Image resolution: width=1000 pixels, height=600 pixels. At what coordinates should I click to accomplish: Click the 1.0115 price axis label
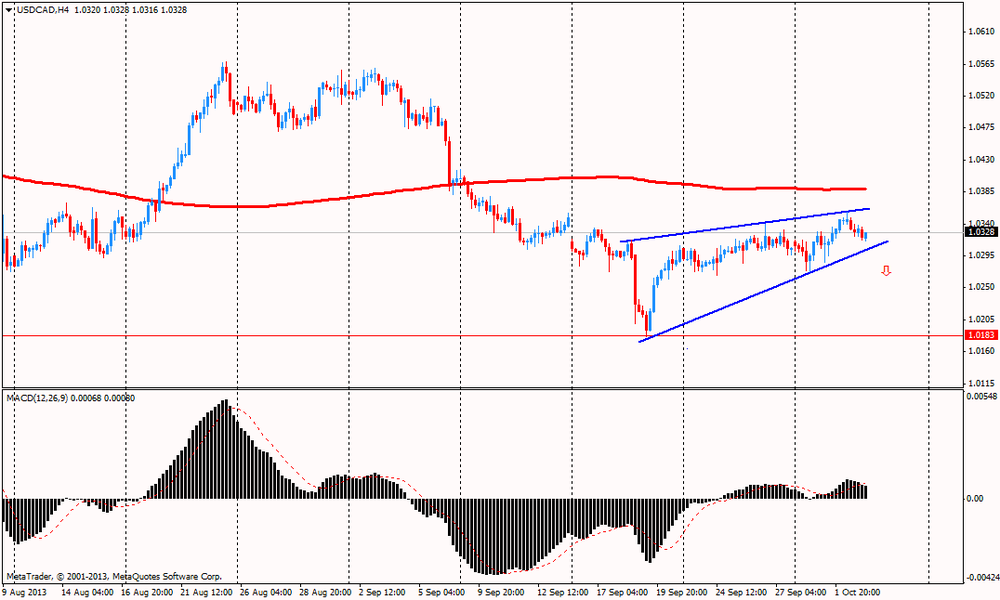click(981, 383)
